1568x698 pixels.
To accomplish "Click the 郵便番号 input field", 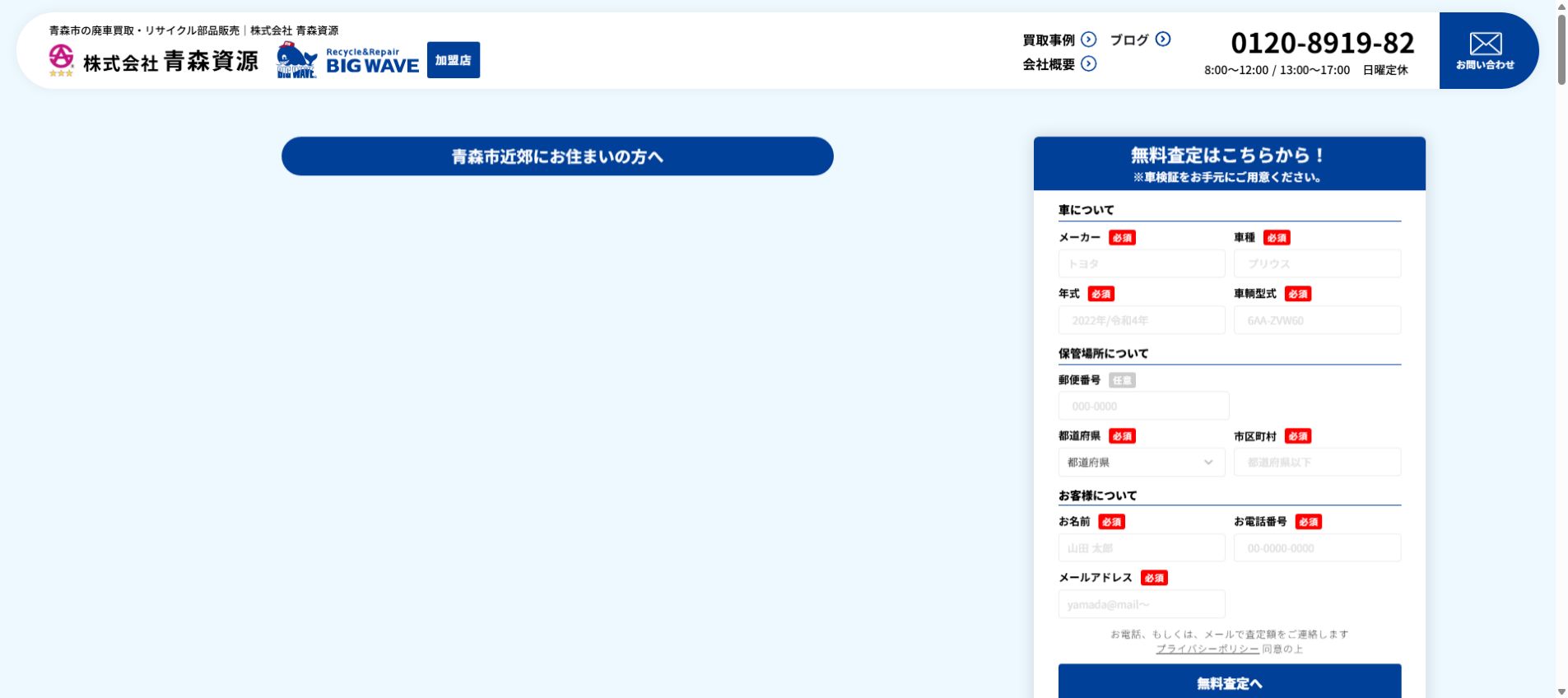I will (x=1143, y=406).
